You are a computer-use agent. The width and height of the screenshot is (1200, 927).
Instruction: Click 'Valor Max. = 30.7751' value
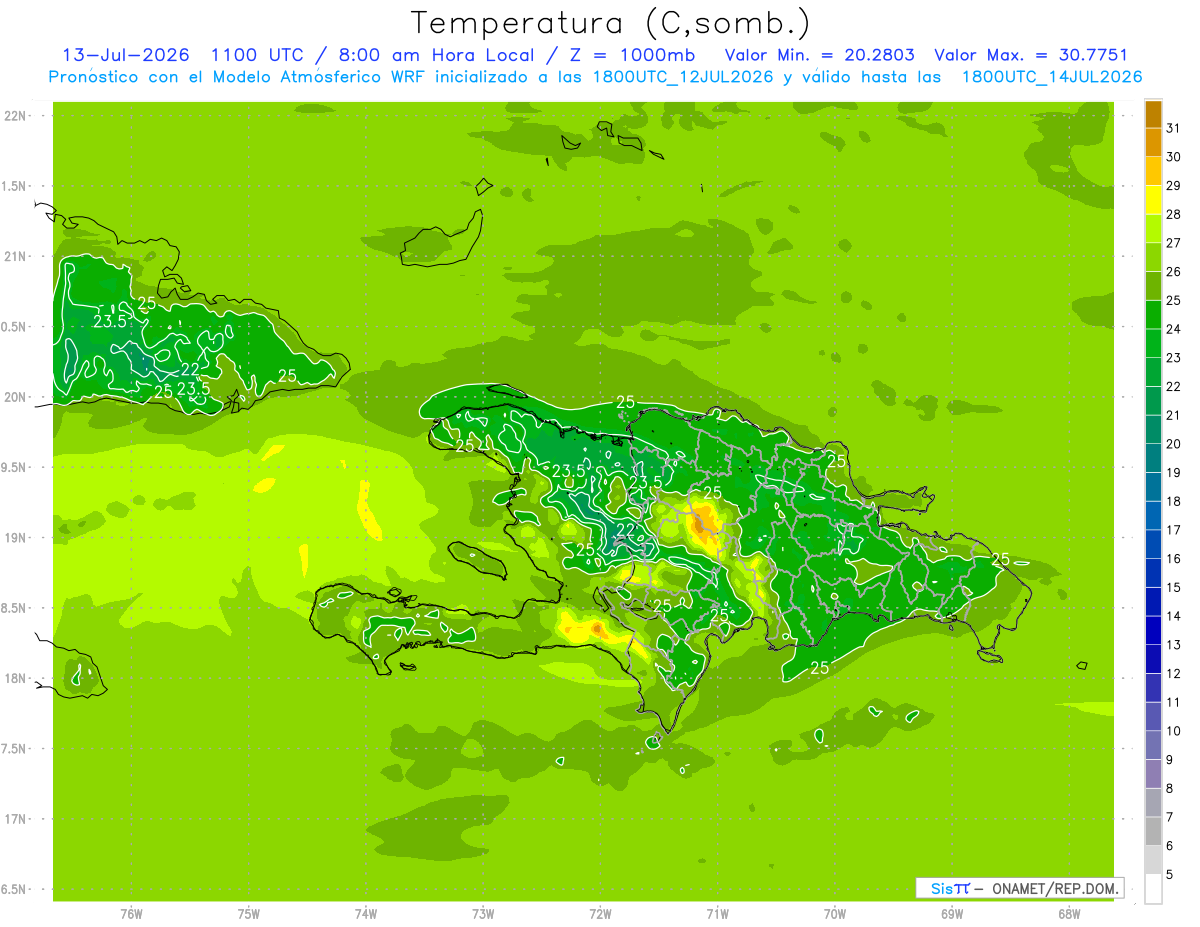[1031, 55]
